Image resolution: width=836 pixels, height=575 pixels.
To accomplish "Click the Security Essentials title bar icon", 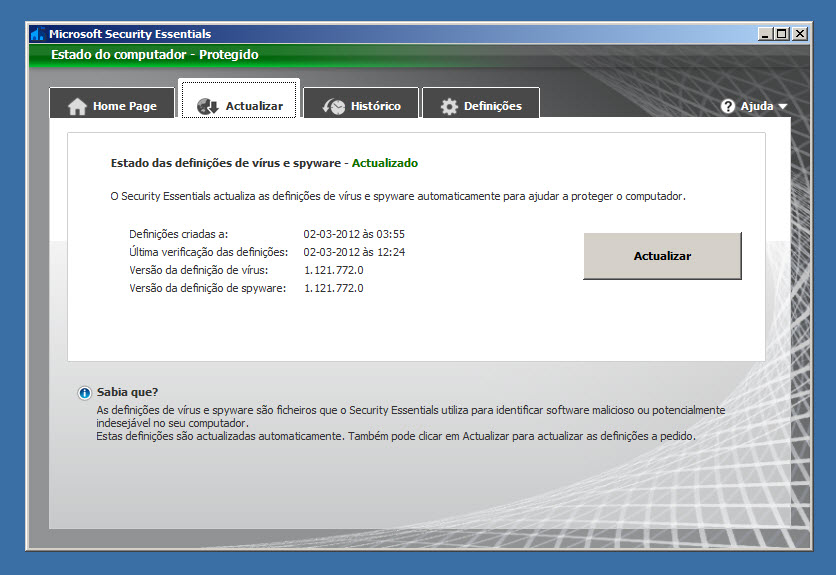I will tap(37, 34).
